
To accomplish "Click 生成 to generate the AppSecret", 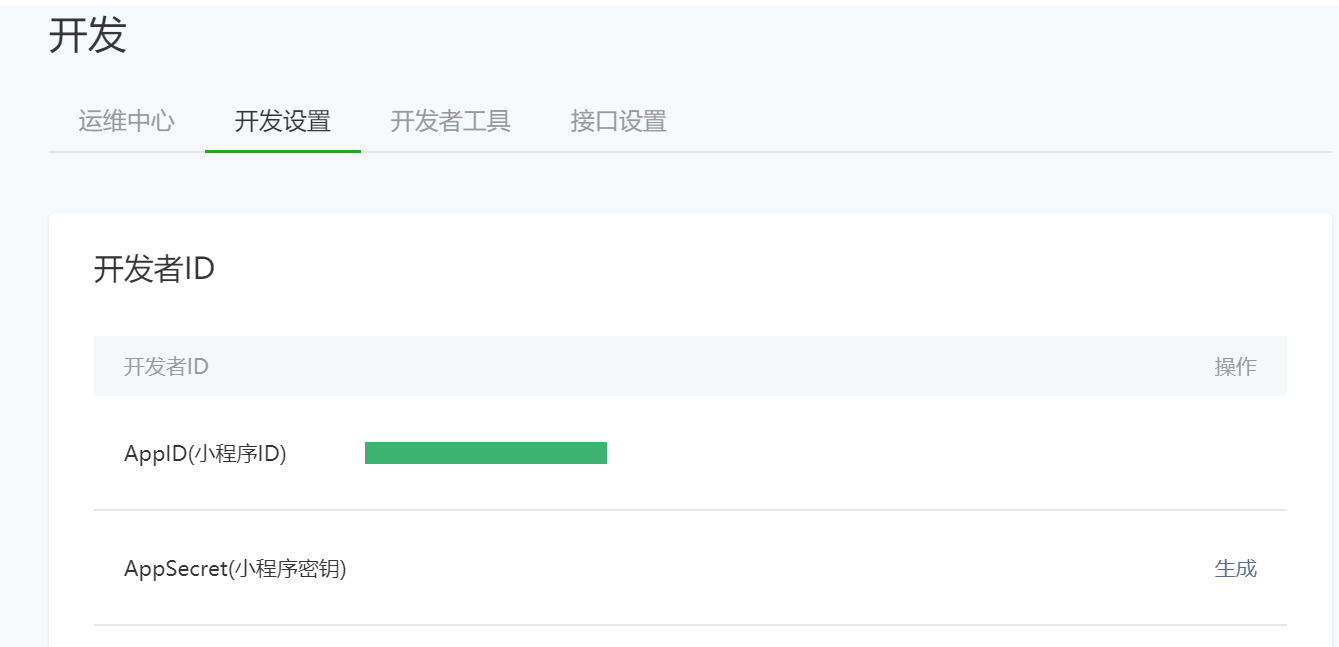I will pos(1235,569).
